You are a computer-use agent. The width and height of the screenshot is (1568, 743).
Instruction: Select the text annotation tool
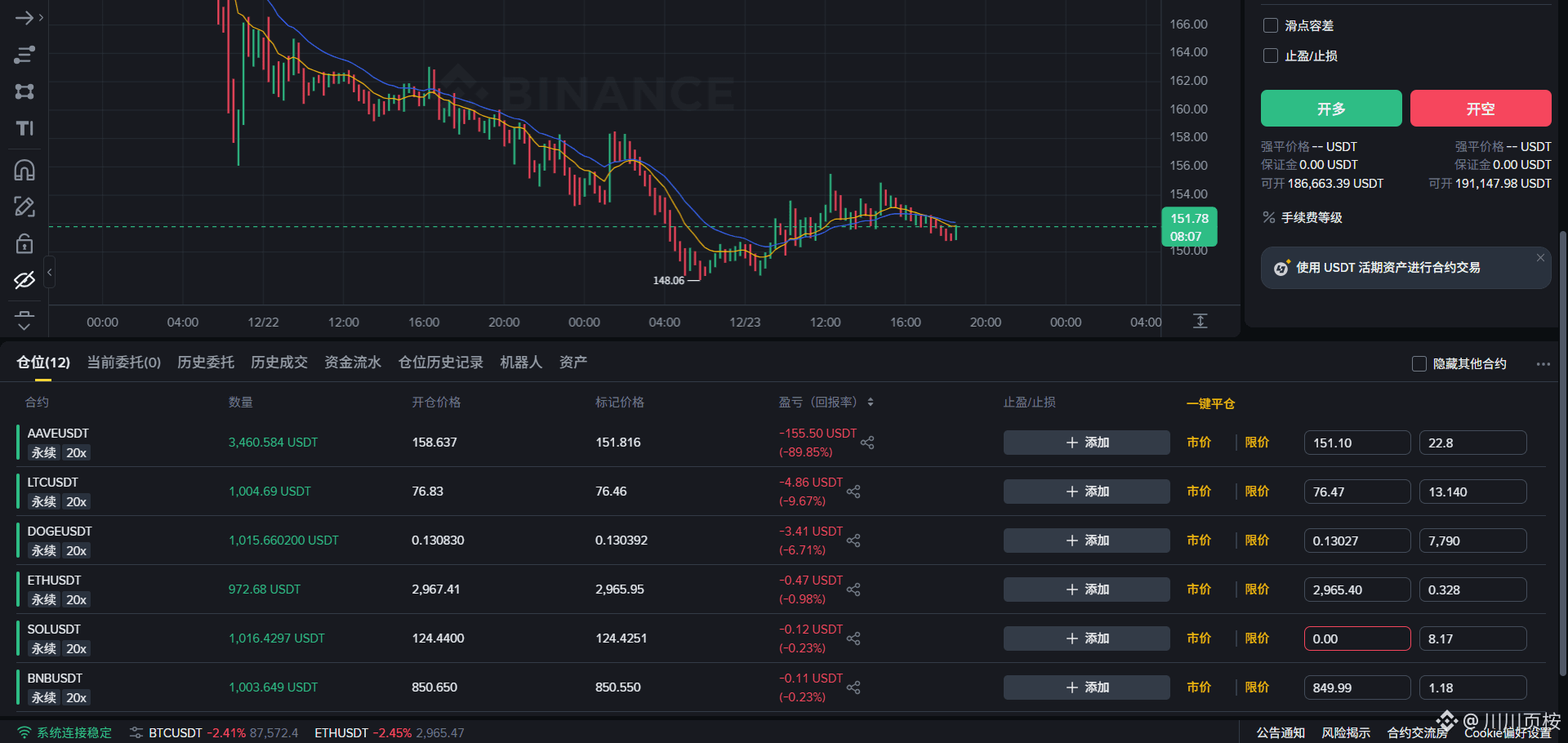click(x=24, y=128)
